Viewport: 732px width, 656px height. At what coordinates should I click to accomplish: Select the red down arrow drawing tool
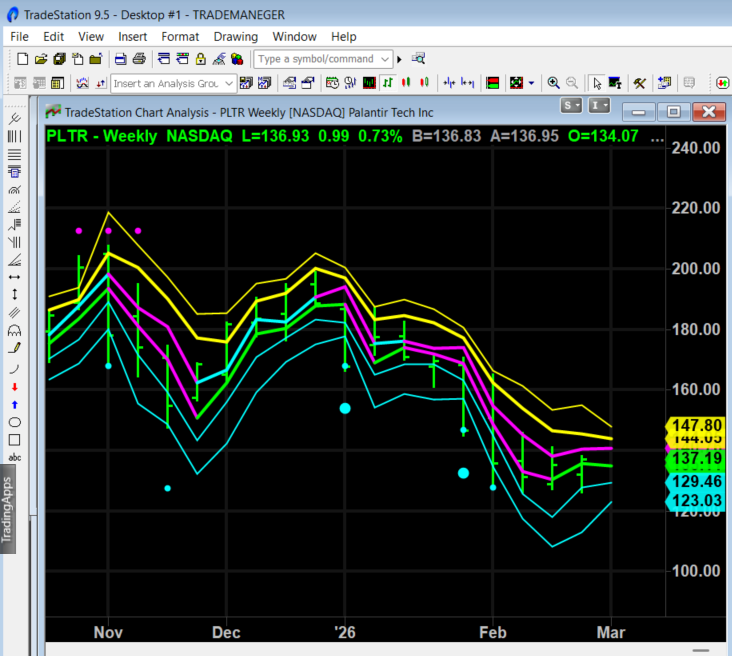pos(14,387)
